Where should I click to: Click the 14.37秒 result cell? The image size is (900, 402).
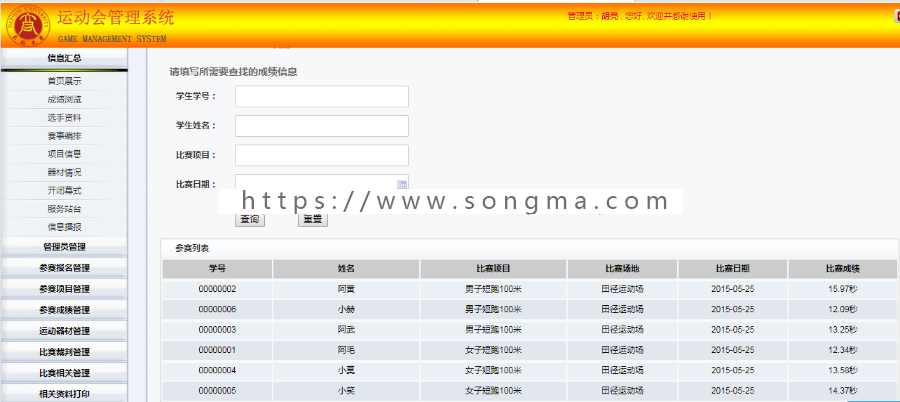[843, 391]
